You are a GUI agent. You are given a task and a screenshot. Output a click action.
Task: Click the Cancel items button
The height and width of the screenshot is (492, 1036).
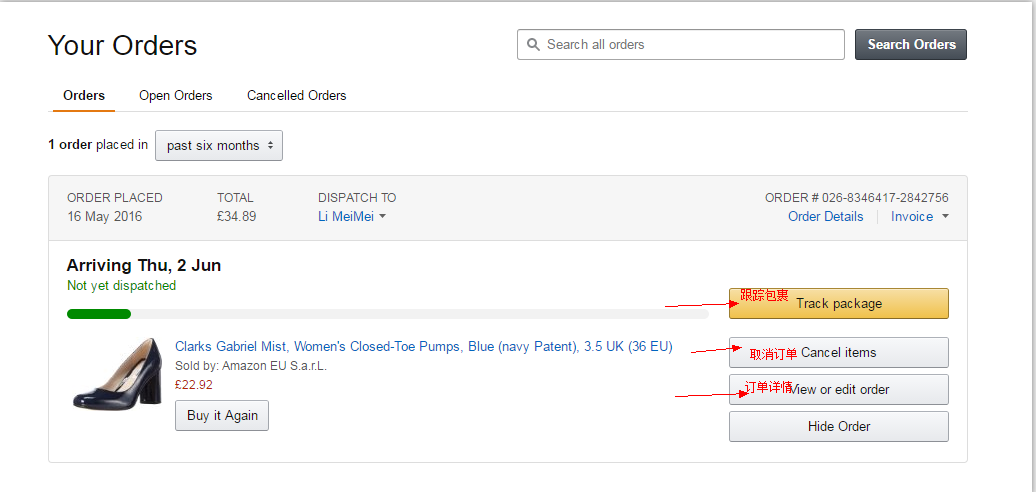[x=838, y=352]
